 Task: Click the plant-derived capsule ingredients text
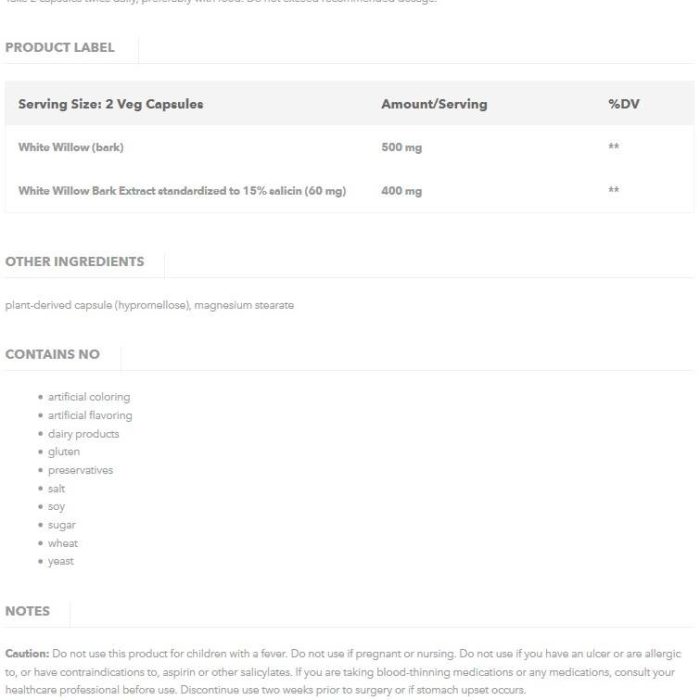[x=150, y=305]
